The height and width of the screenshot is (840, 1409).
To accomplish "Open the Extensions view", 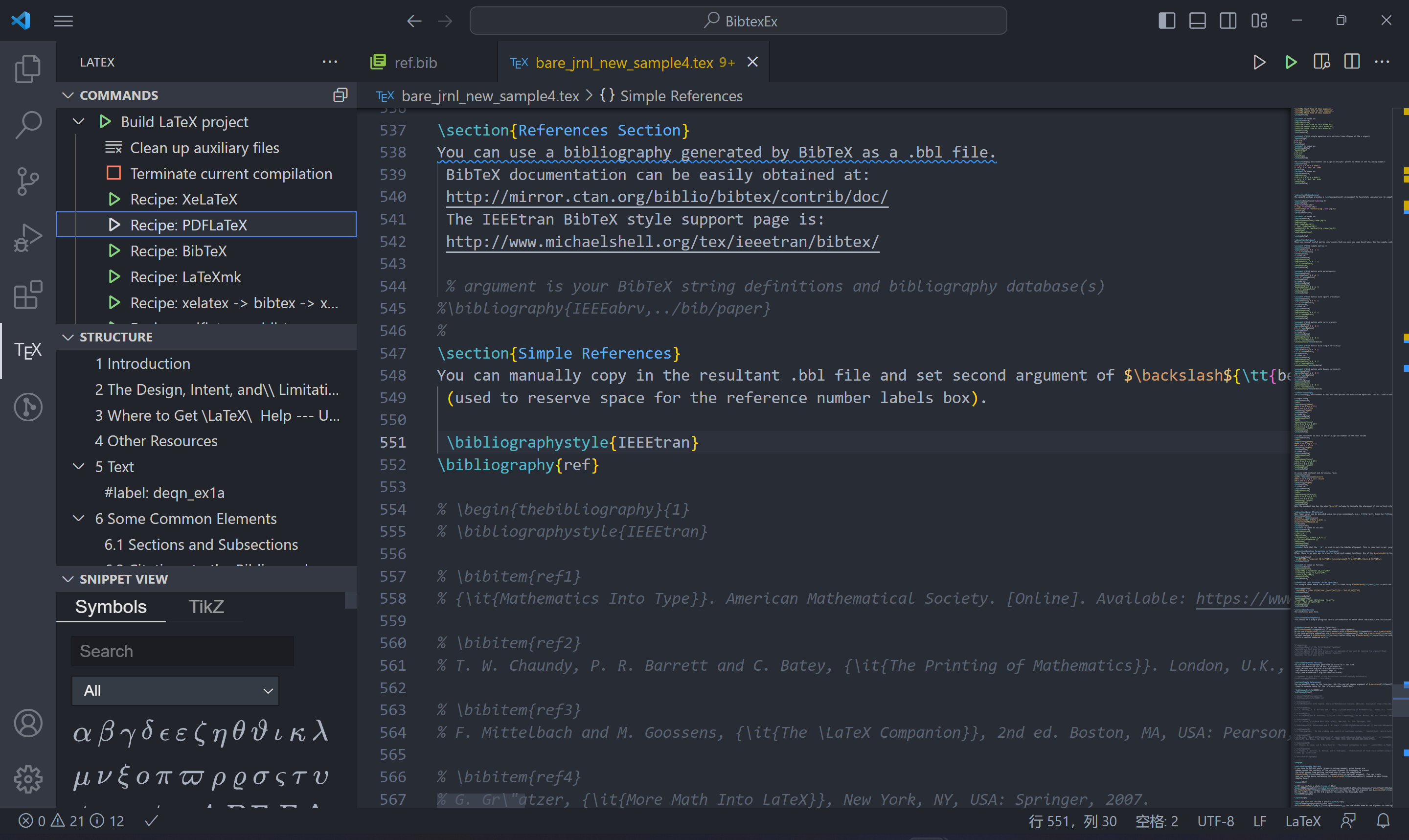I will click(28, 295).
